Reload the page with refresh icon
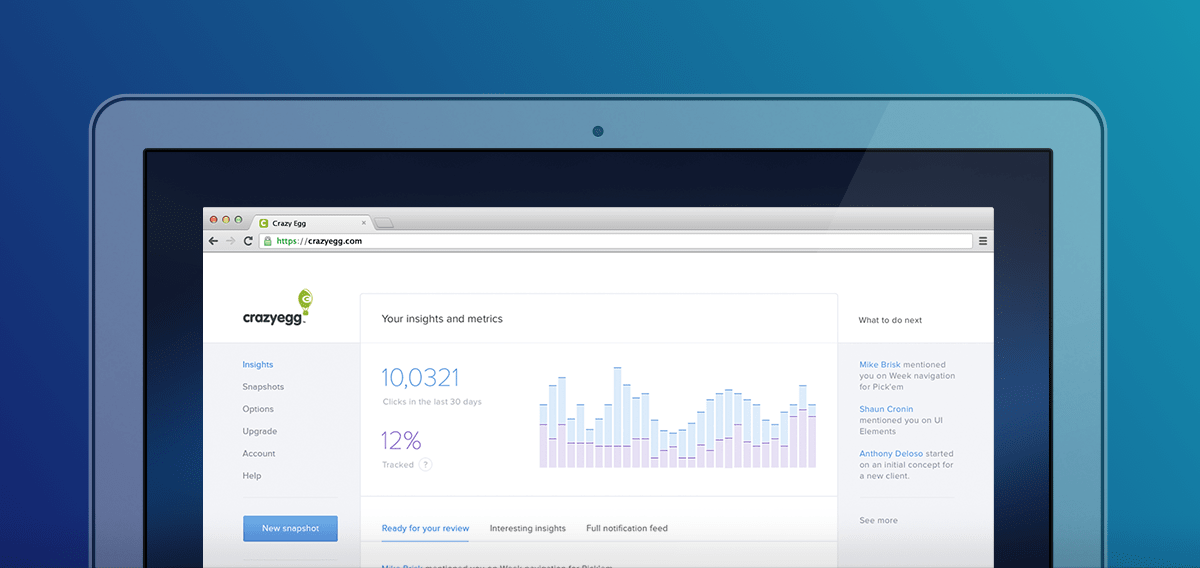 pos(248,241)
